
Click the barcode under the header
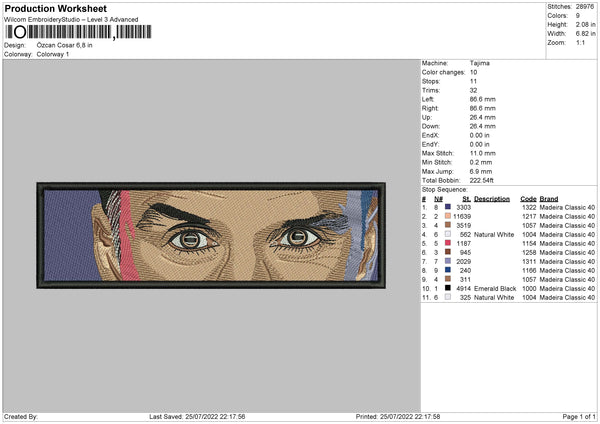78,32
